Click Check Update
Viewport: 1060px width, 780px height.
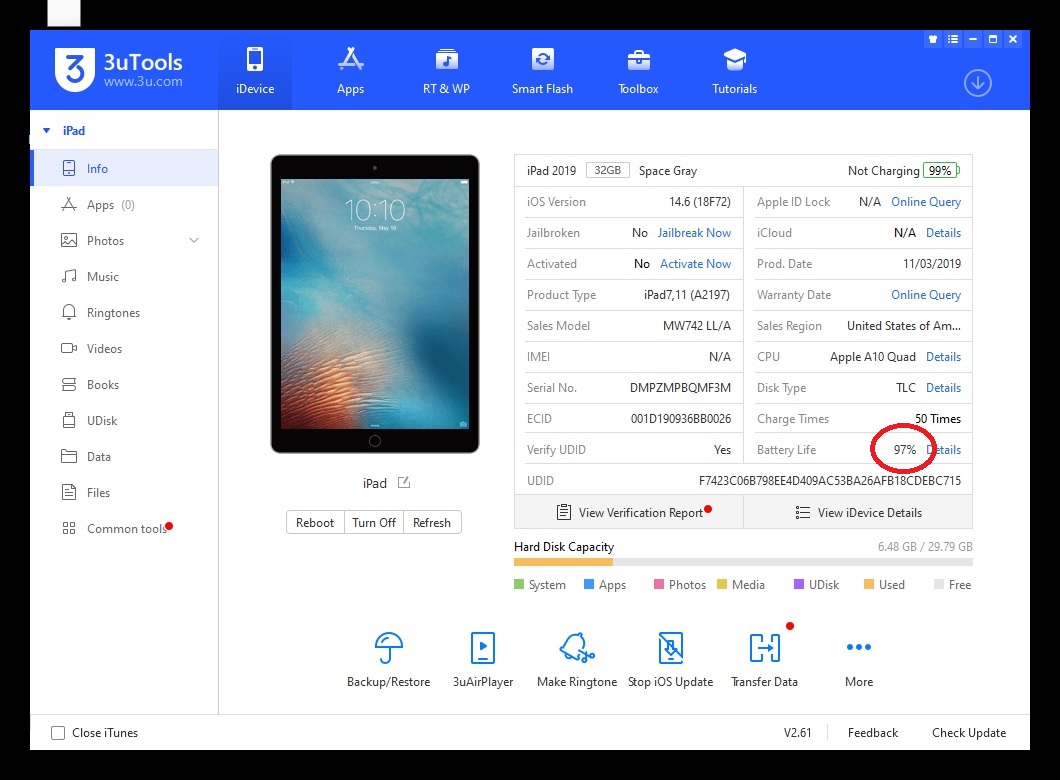coord(969,733)
